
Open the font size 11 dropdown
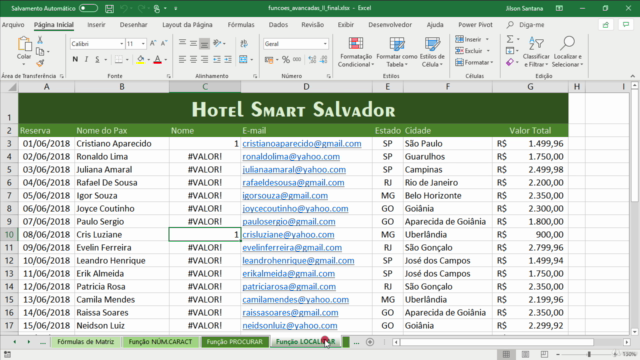pos(143,44)
